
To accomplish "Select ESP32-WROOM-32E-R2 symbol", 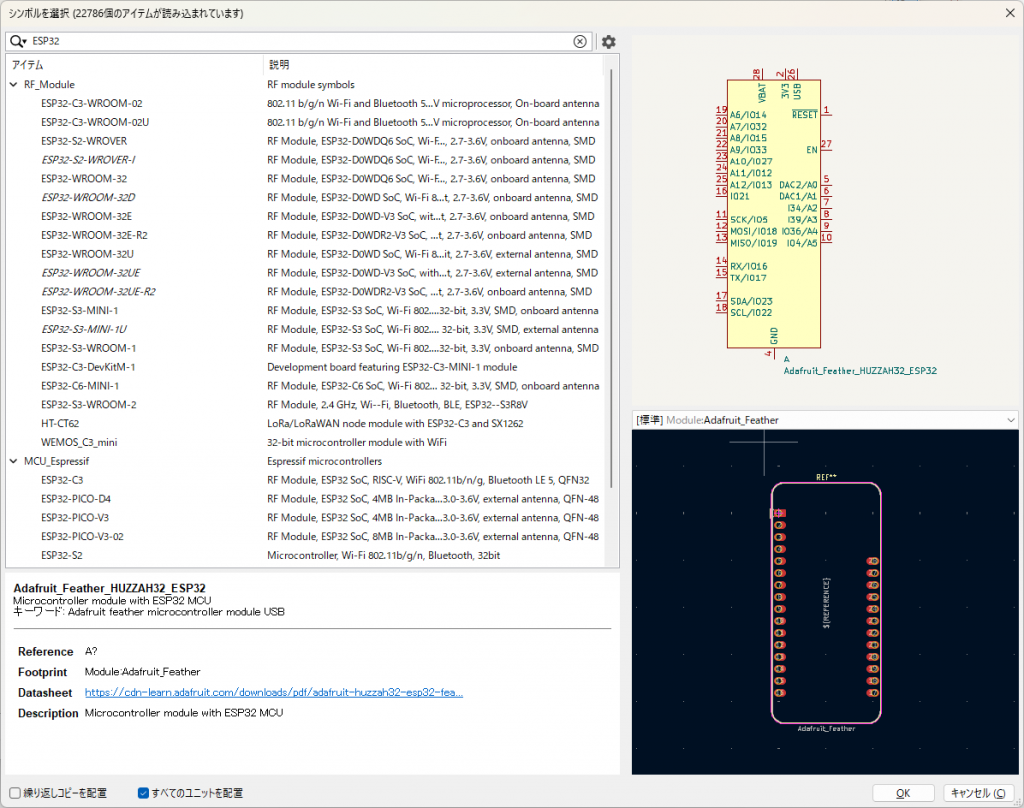I will (94, 235).
